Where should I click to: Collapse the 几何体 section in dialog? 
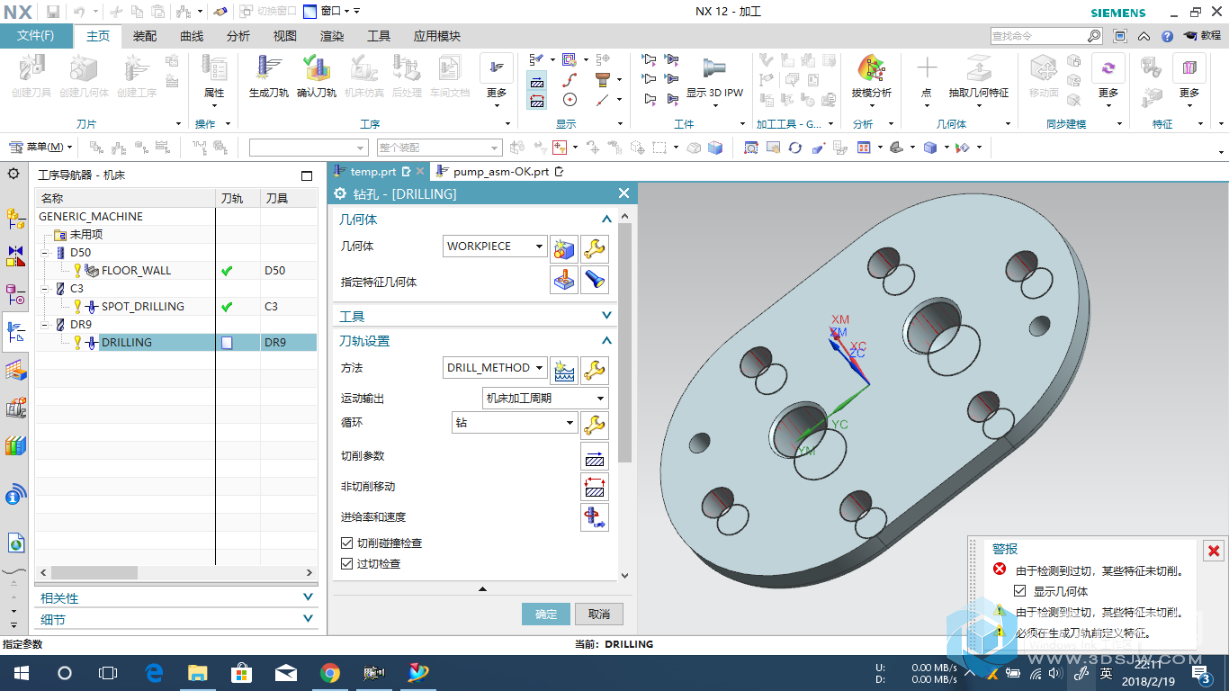point(606,219)
